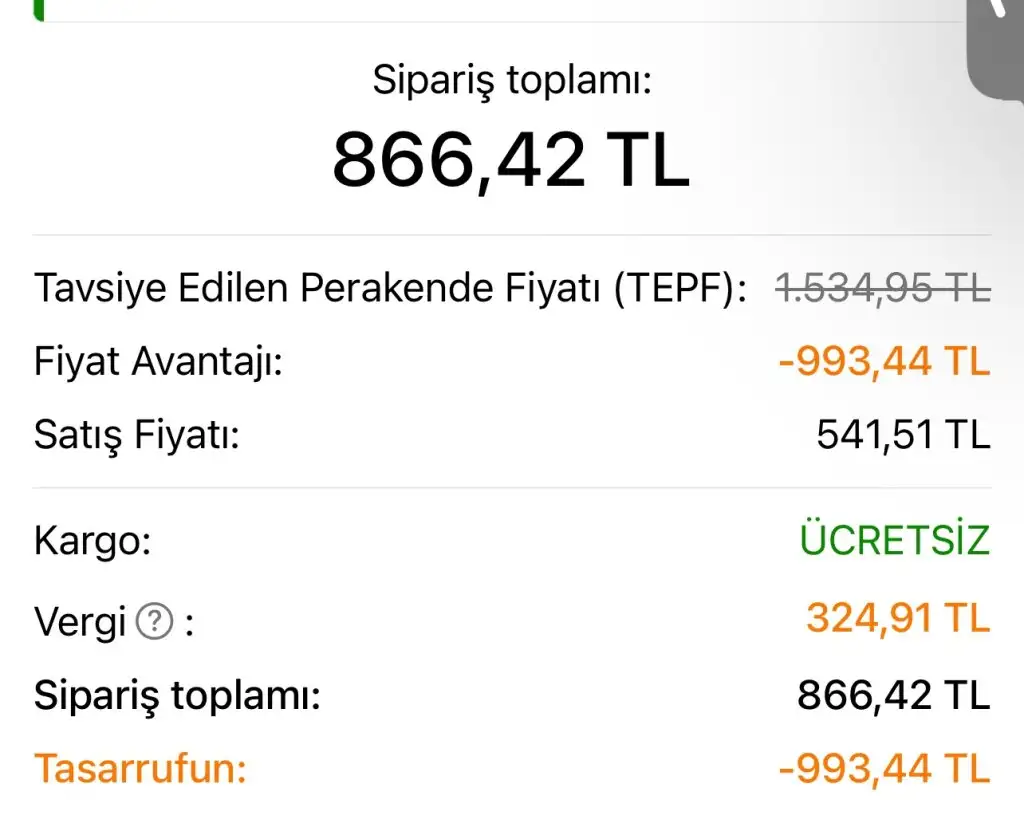This screenshot has height=835, width=1024.
Task: Click the divider line above the Kargo row
Action: coord(511,488)
